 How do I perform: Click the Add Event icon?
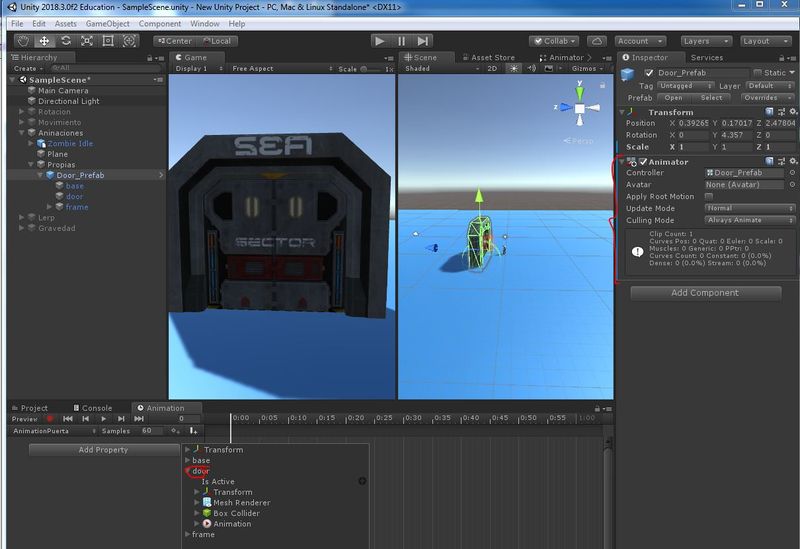[x=193, y=431]
